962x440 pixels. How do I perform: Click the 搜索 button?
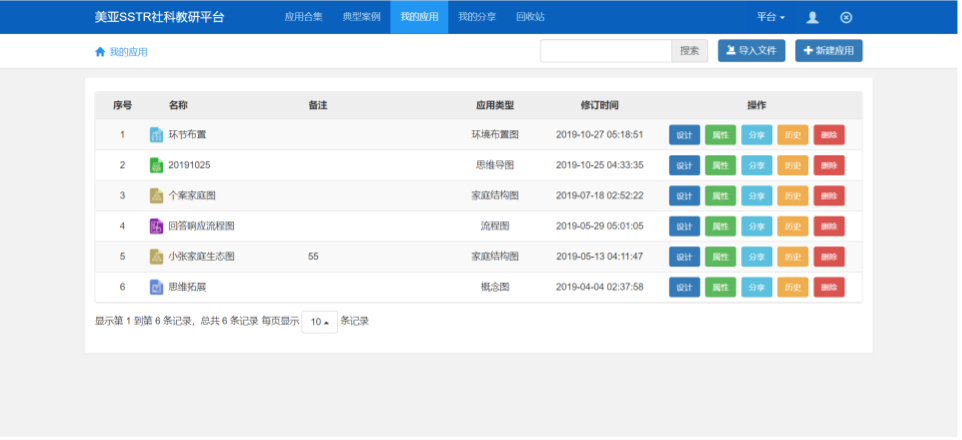[690, 51]
